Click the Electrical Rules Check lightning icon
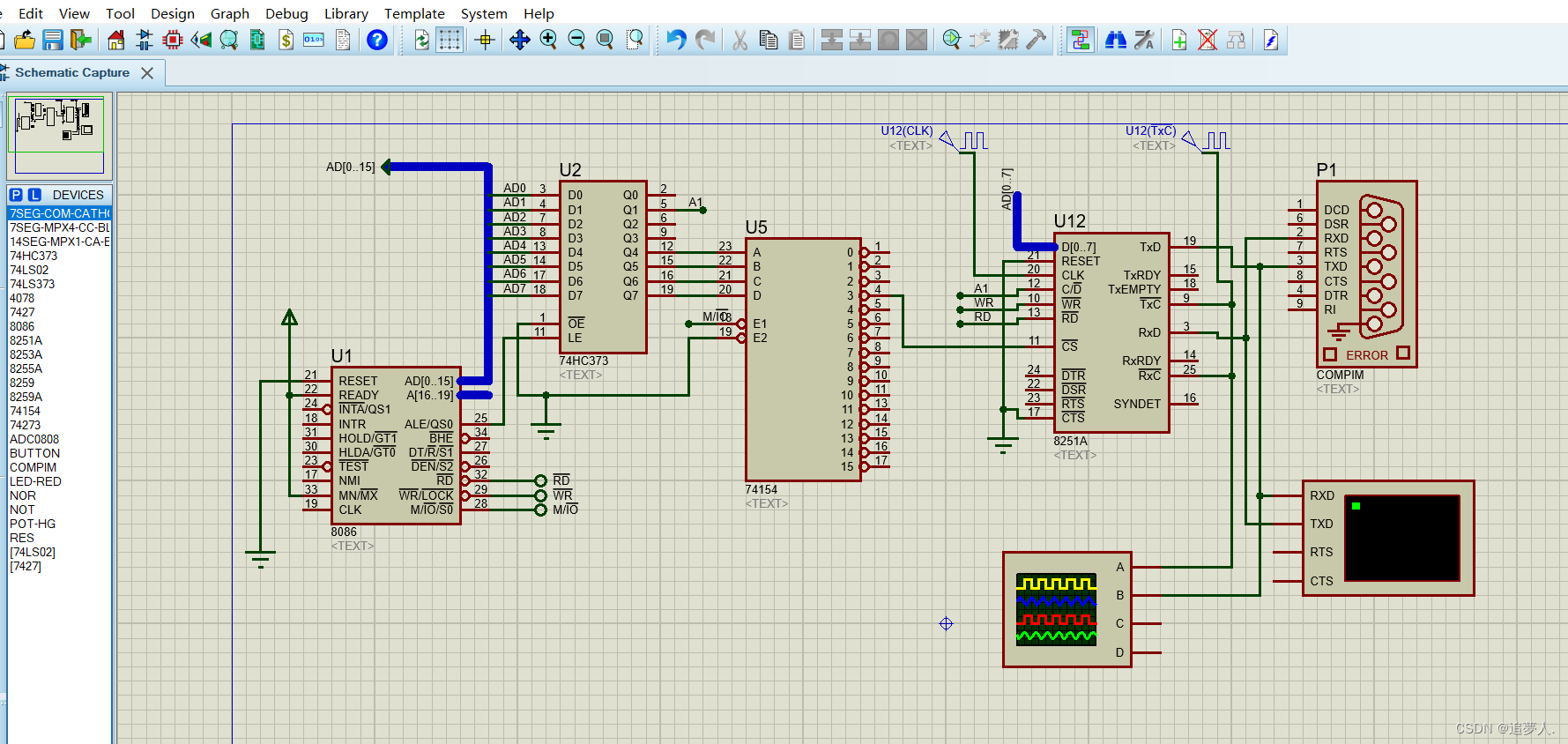The width and height of the screenshot is (1568, 744). [1271, 40]
